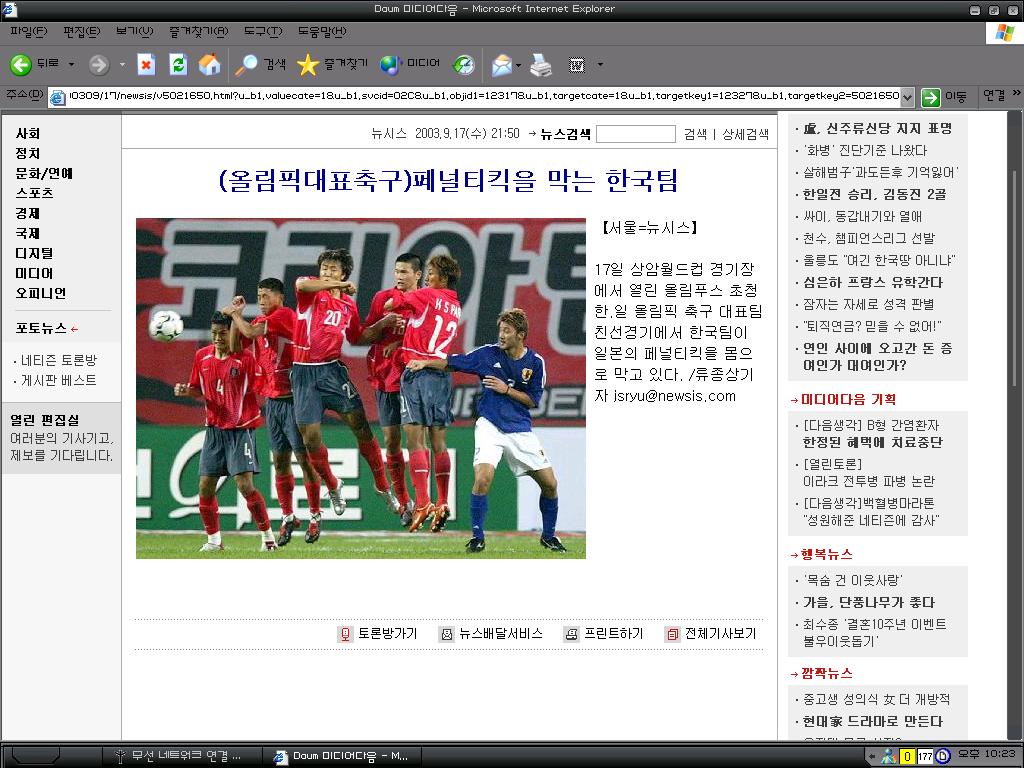
Task: Click the 뉴스검색 text input field
Action: coord(635,134)
